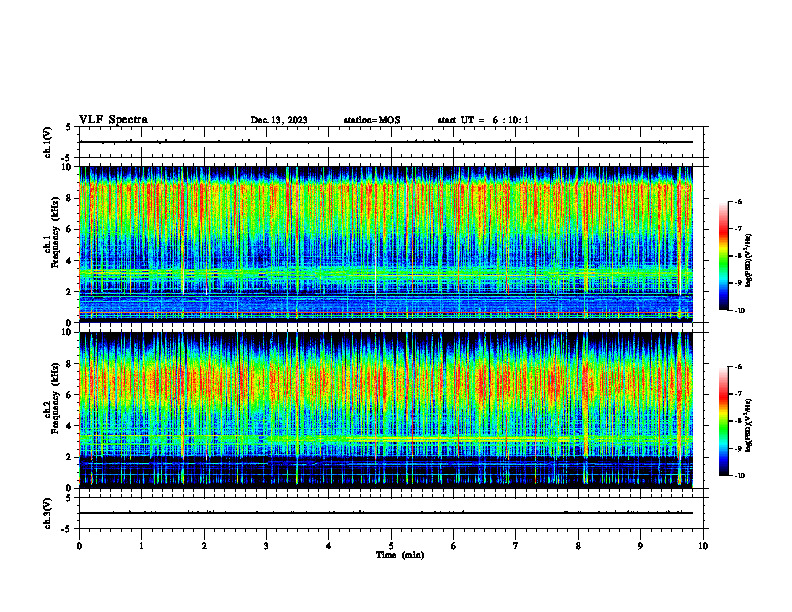The width and height of the screenshot is (792, 612).
Task: Select the ch.1 "Frequency (kHz)" axis label
Action: (55, 231)
